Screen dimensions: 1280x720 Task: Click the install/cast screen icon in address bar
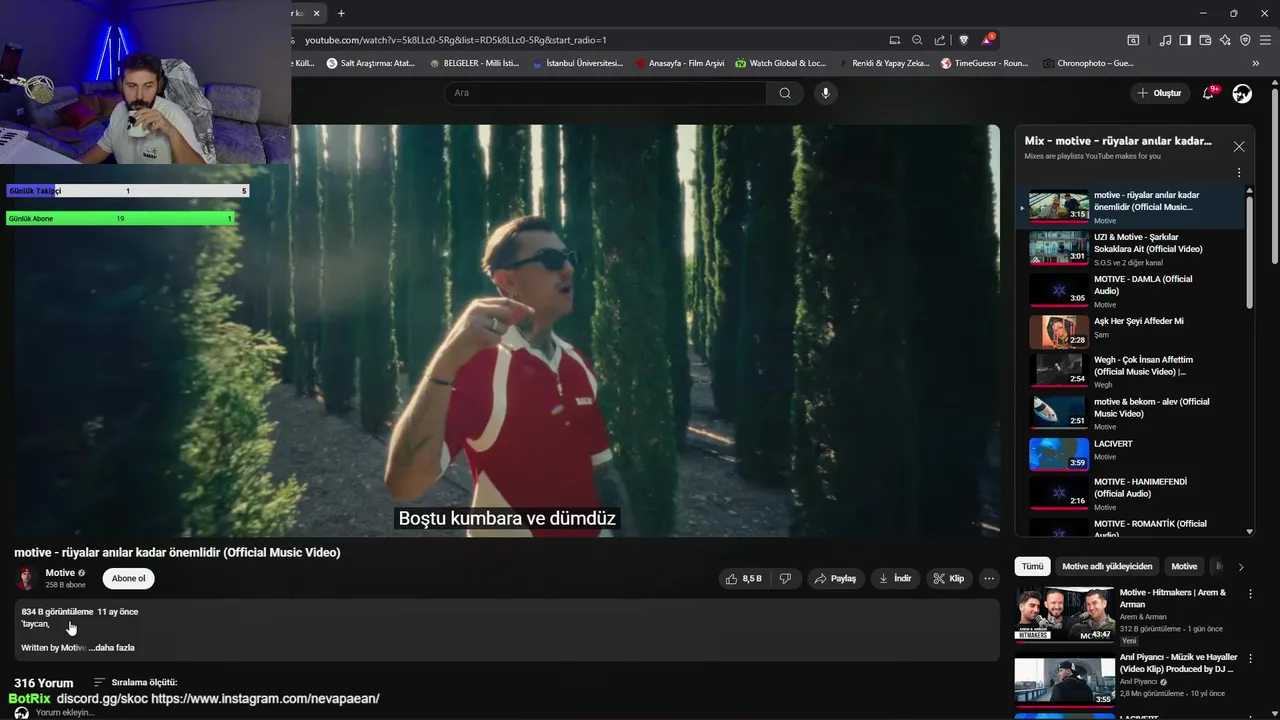coord(895,40)
